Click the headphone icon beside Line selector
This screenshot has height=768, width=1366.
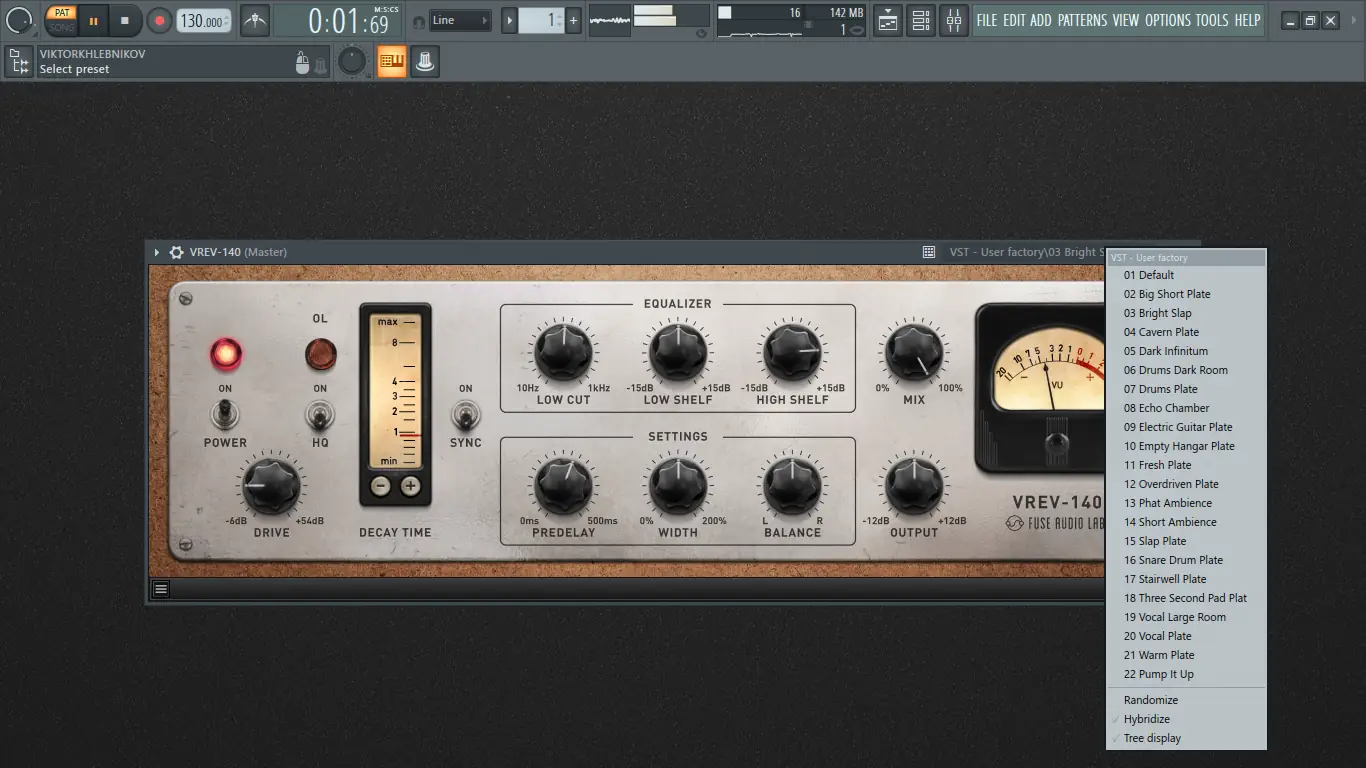[x=419, y=21]
